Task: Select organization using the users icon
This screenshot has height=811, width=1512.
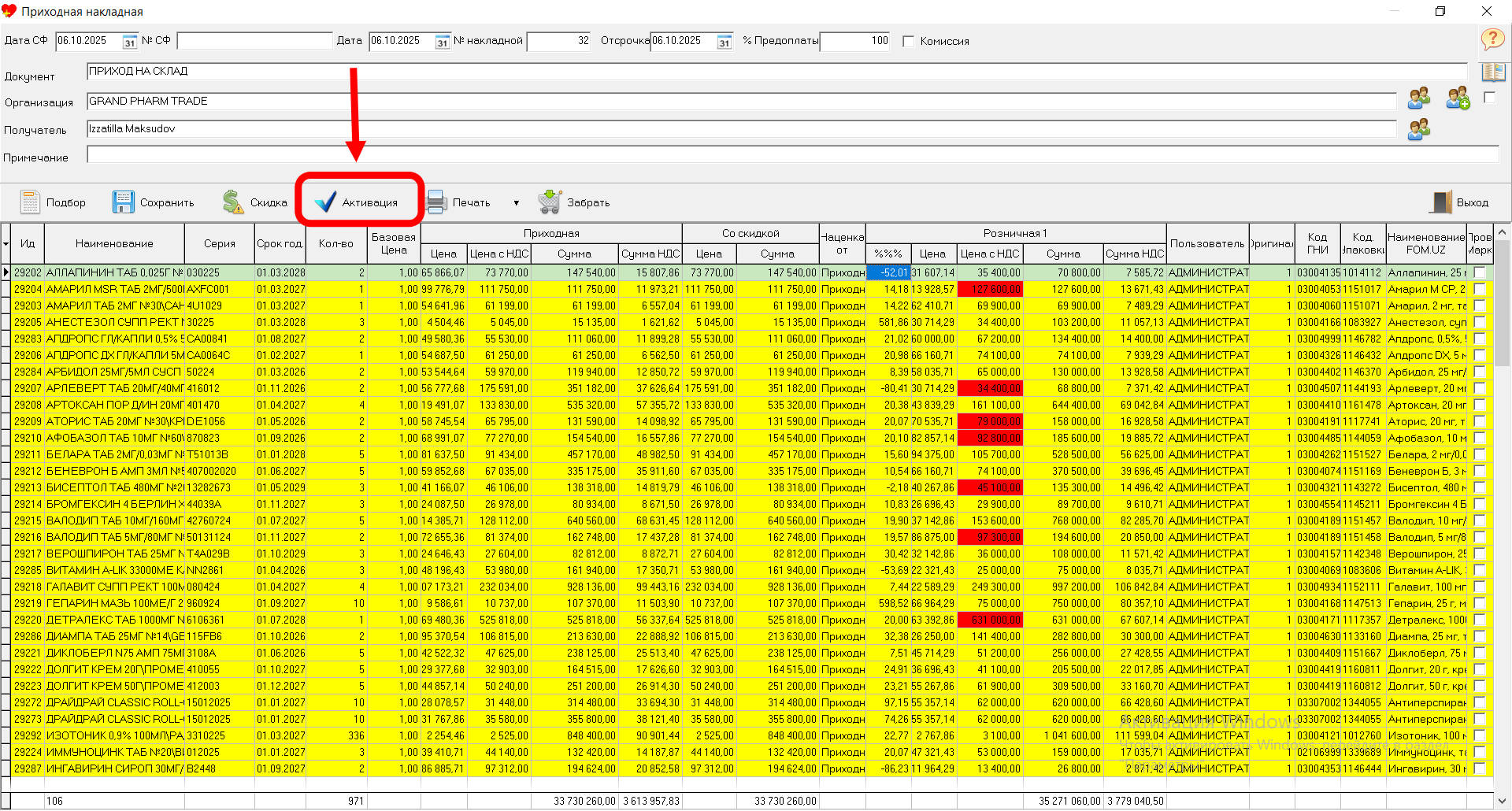Action: [1418, 99]
